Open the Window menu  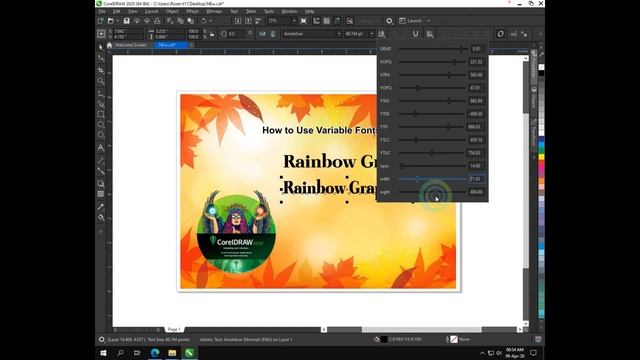click(289, 11)
